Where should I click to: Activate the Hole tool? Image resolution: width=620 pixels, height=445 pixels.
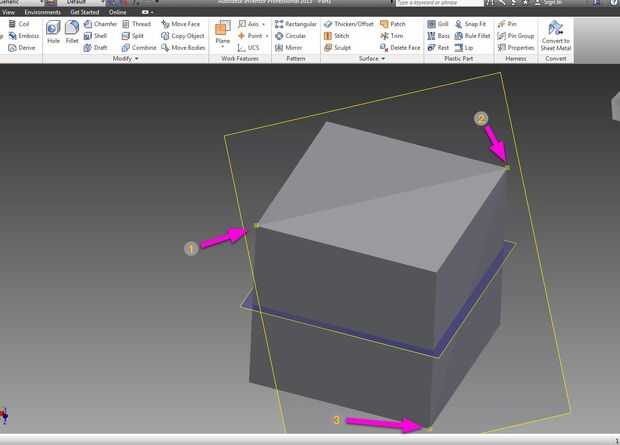53,33
